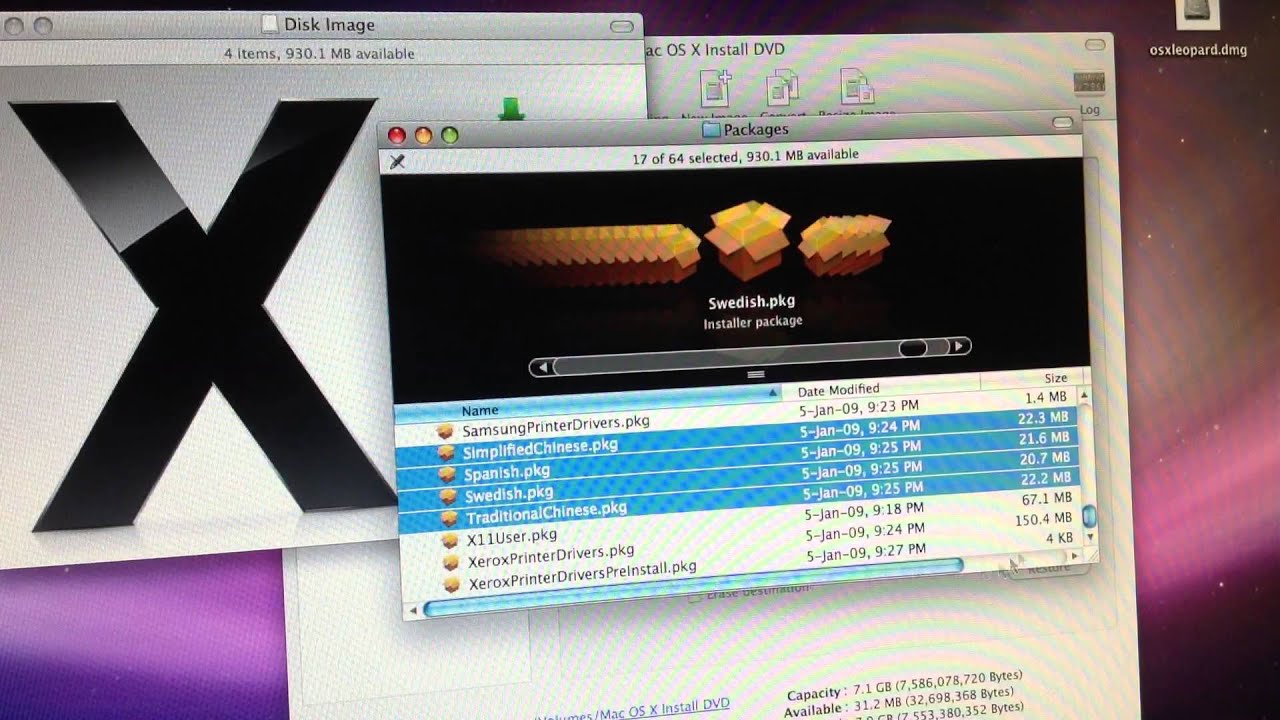Click the crossed-out pencil read-only icon
The image size is (1280, 720).
click(x=397, y=161)
